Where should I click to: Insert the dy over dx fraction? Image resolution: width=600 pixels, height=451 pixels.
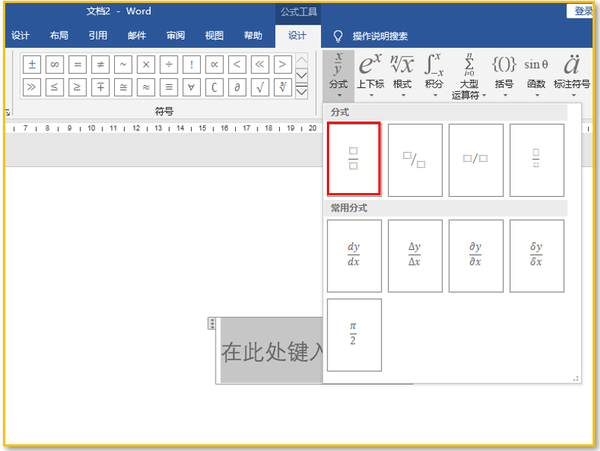(354, 256)
